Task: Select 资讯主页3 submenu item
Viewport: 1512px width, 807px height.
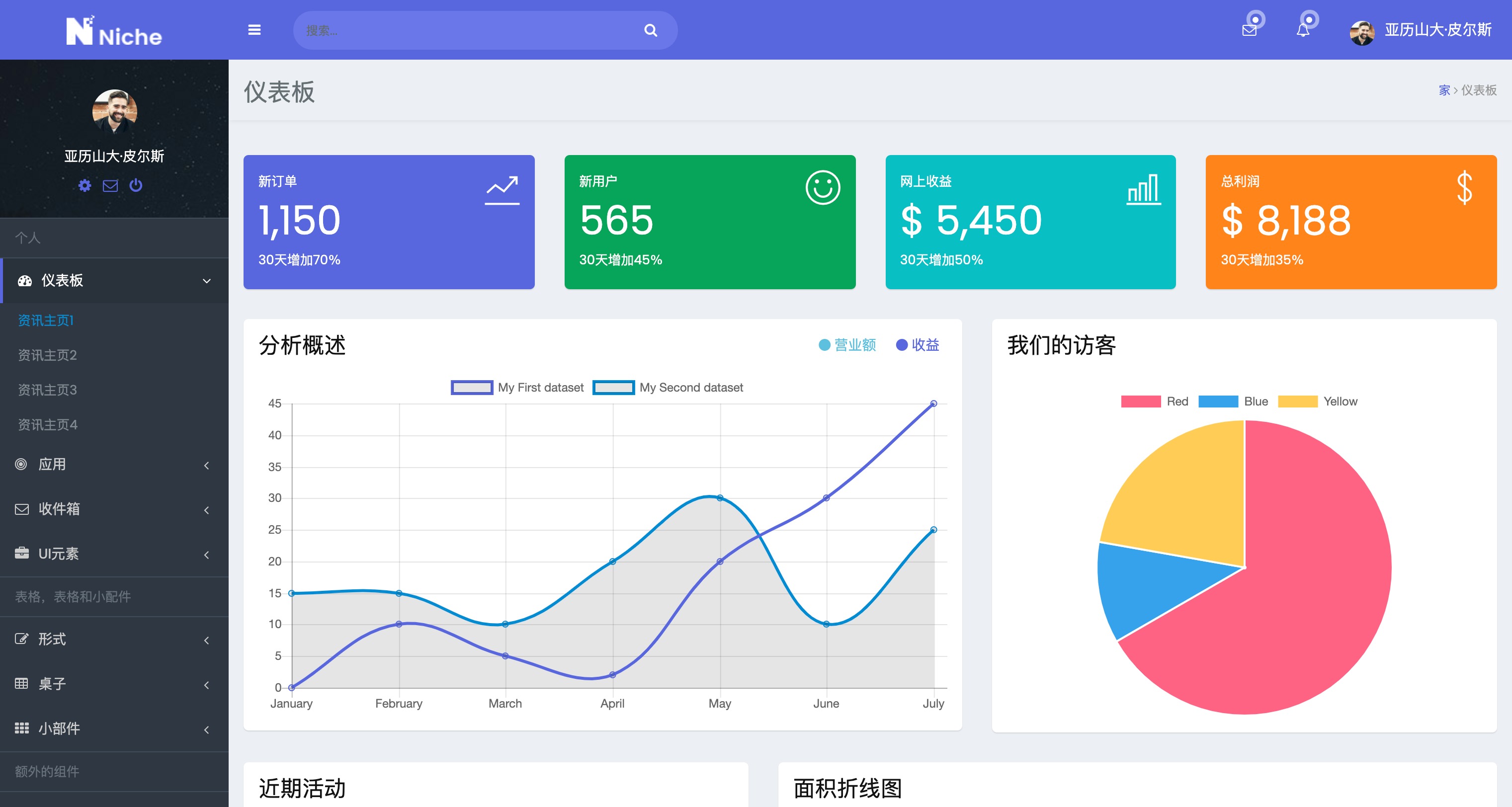Action: (47, 390)
